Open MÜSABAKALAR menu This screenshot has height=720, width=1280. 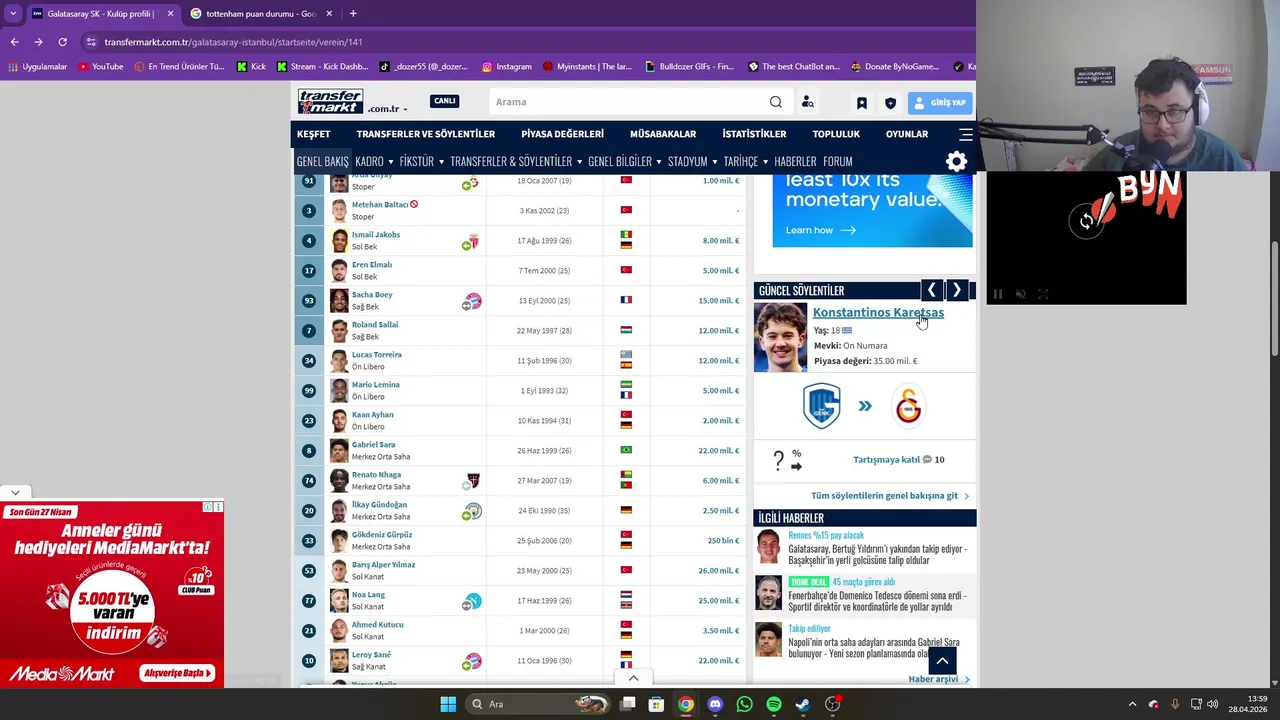663,134
